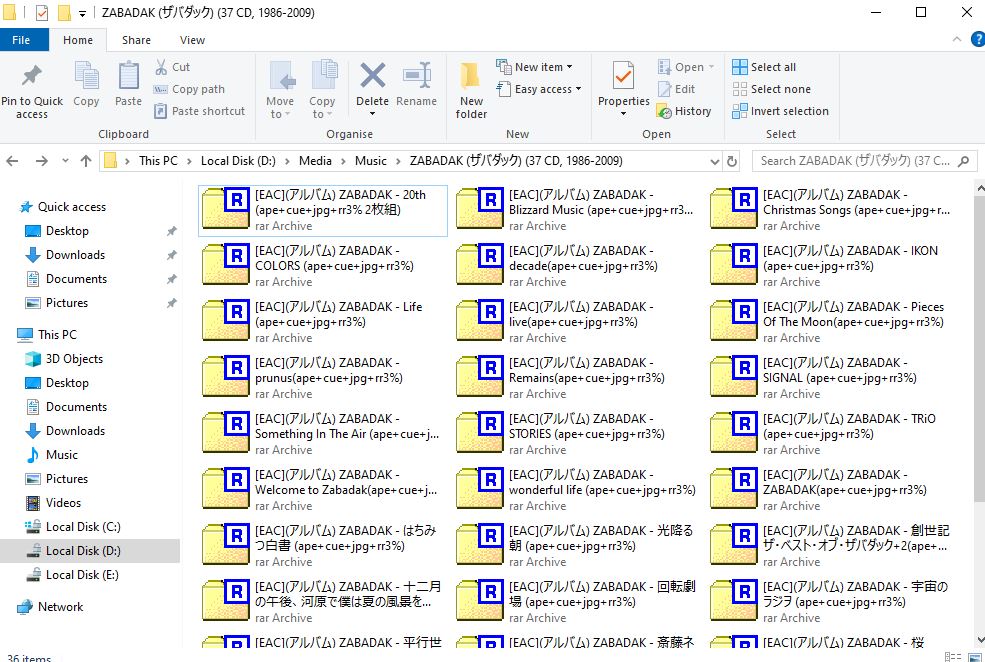The image size is (985, 662).
Task: Click the Pin to Quick access icon
Action: coord(31,77)
